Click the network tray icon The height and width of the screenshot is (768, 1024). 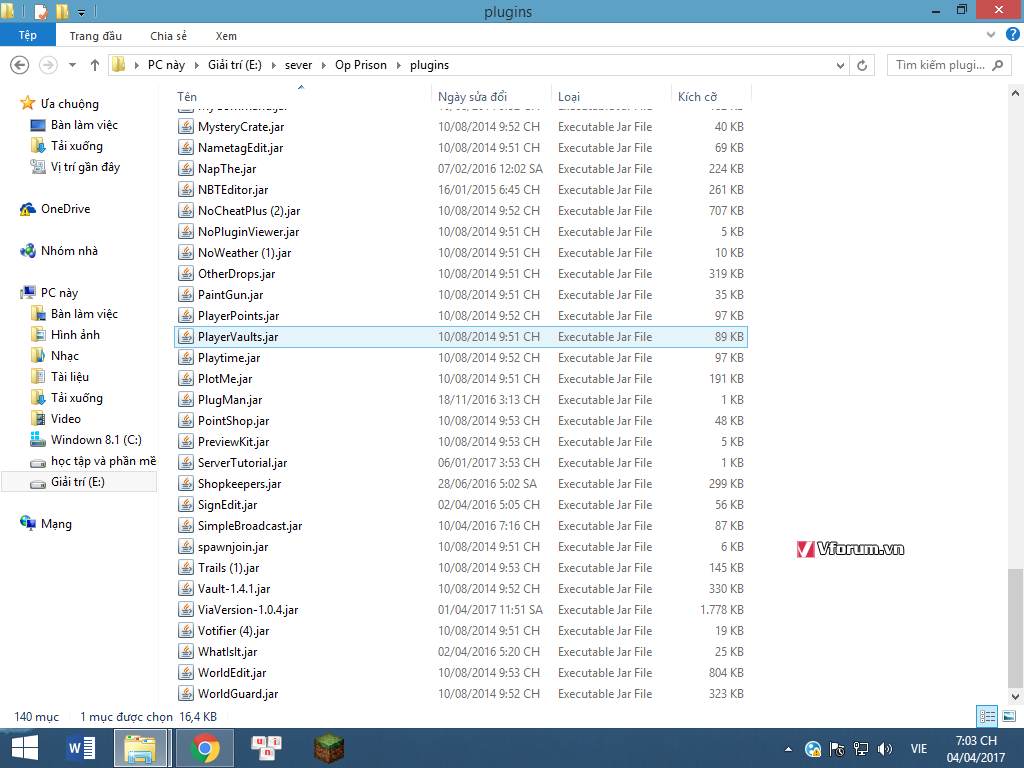[x=861, y=749]
